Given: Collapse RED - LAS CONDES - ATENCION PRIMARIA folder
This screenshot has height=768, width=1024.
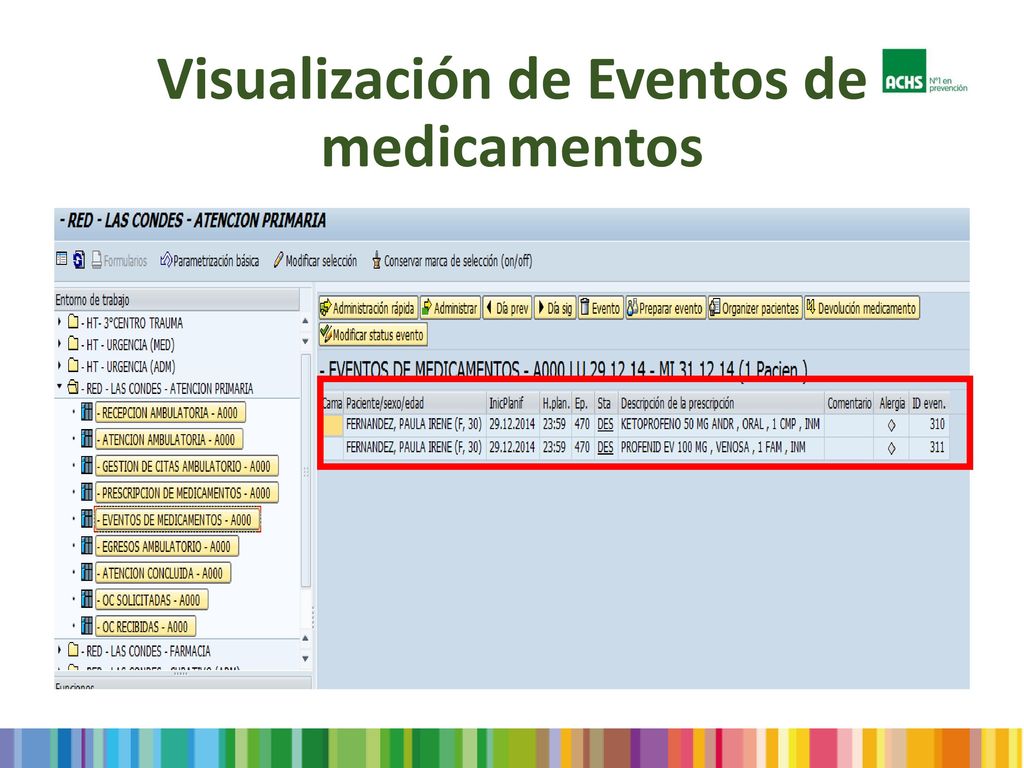Looking at the screenshot, I should [x=59, y=387].
